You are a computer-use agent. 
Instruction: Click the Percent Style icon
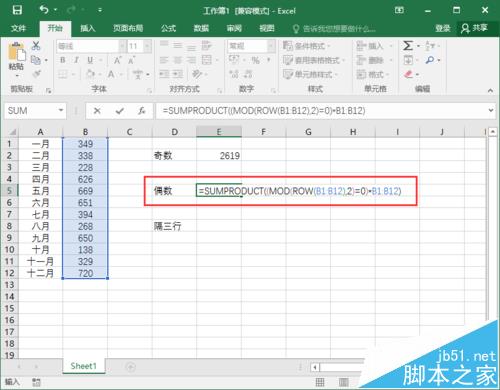click(x=255, y=60)
